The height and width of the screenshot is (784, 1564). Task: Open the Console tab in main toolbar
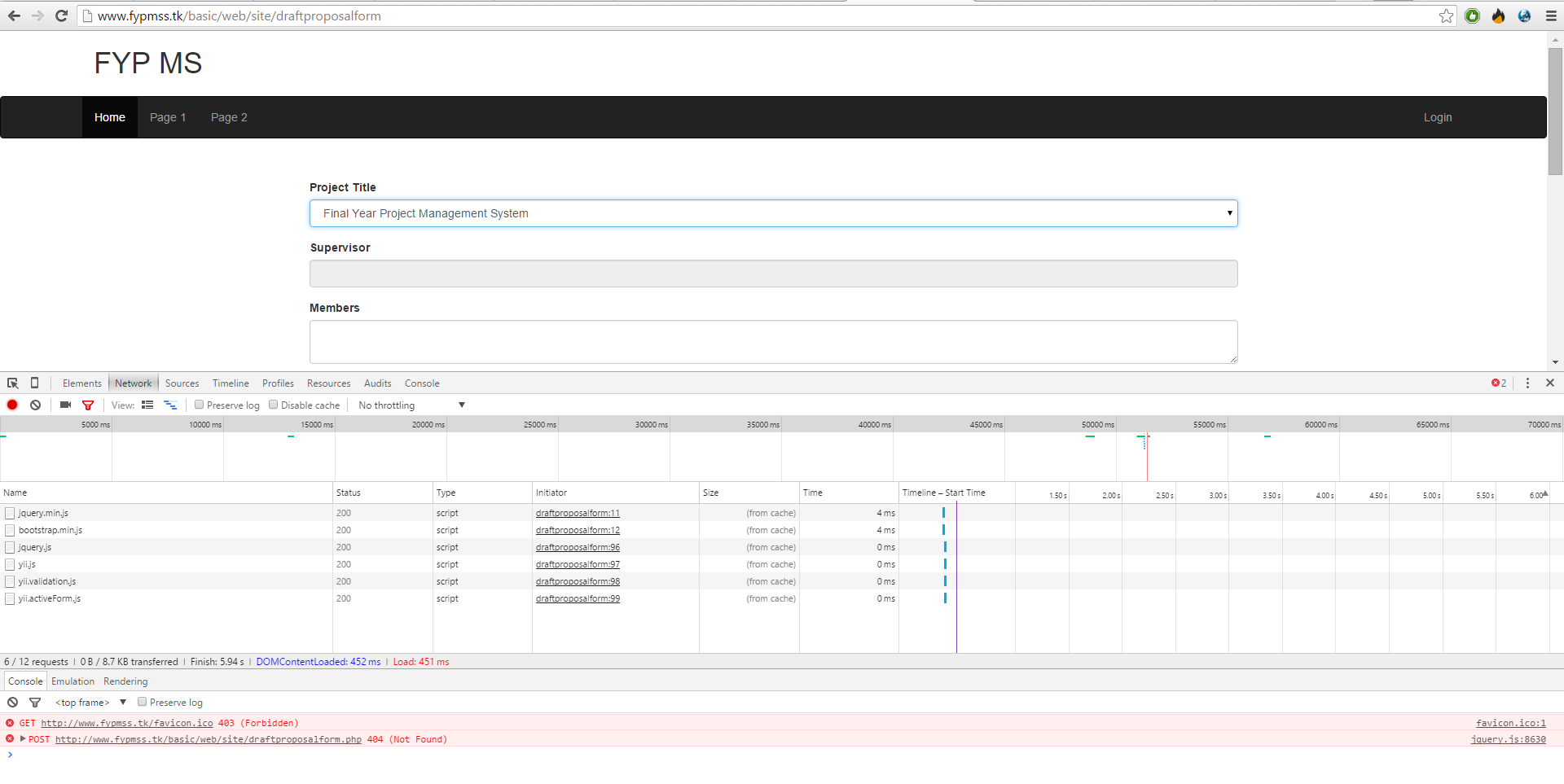pyautogui.click(x=422, y=383)
